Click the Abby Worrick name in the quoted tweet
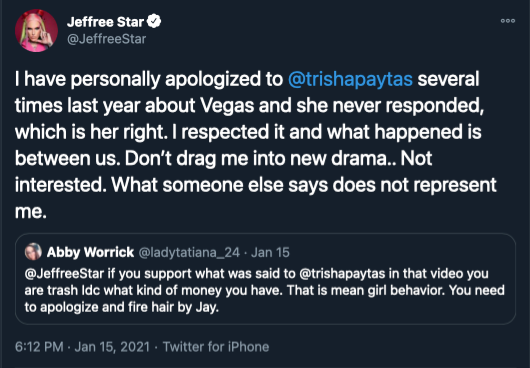The image size is (530, 368). (90, 252)
